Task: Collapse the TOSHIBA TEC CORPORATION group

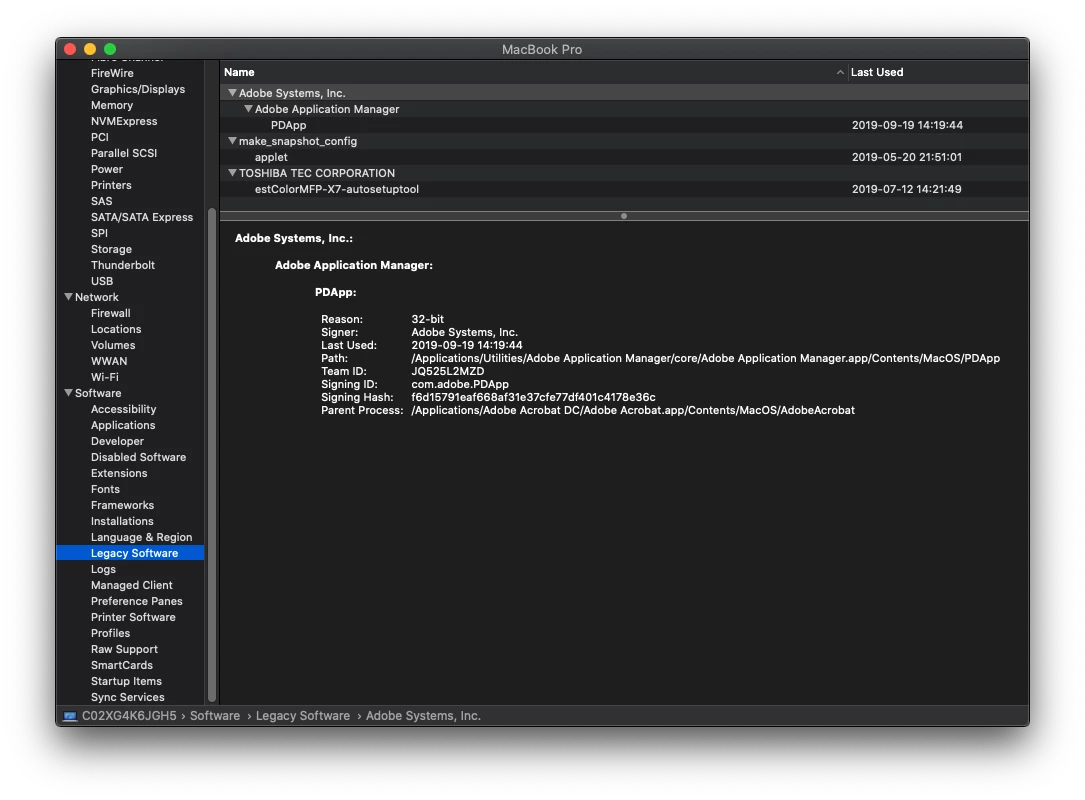Action: coord(232,173)
